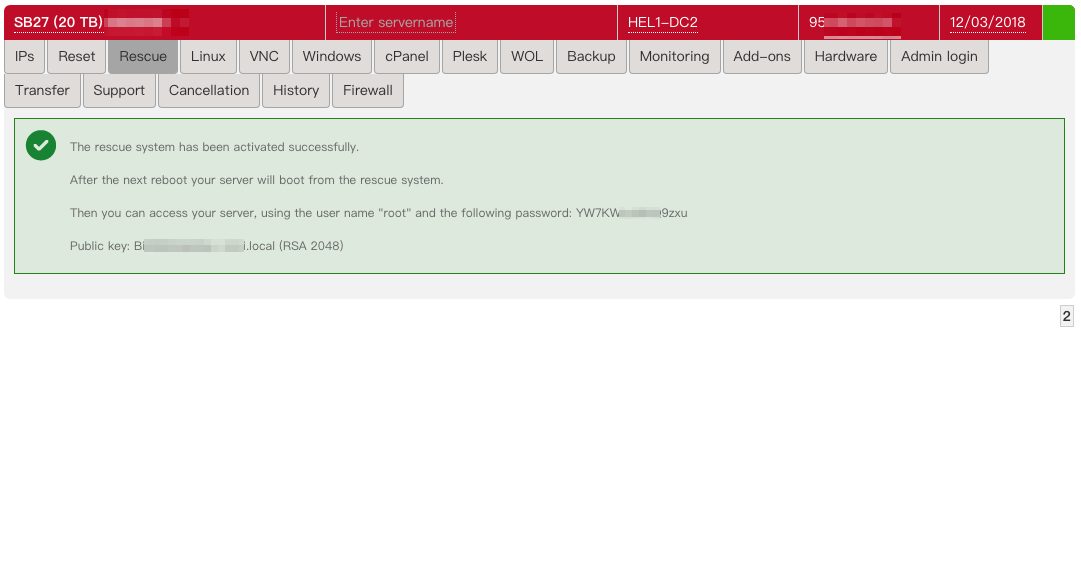Select the Rescue tab
This screenshot has height=574, width=1081.
click(143, 57)
